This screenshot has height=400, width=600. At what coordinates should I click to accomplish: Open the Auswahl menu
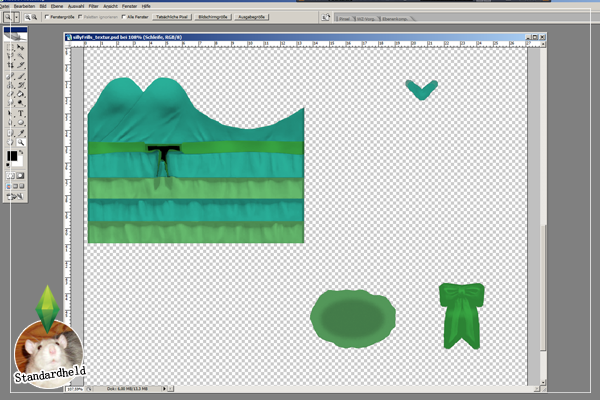76,6
